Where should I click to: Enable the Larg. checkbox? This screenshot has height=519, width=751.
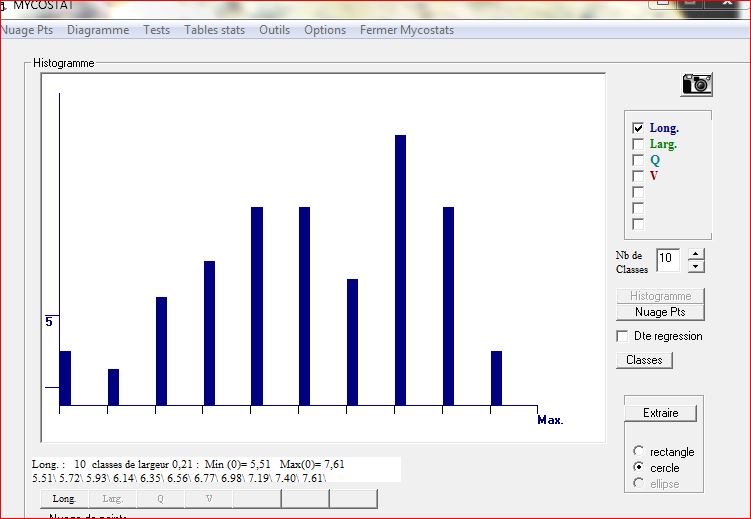coord(638,144)
